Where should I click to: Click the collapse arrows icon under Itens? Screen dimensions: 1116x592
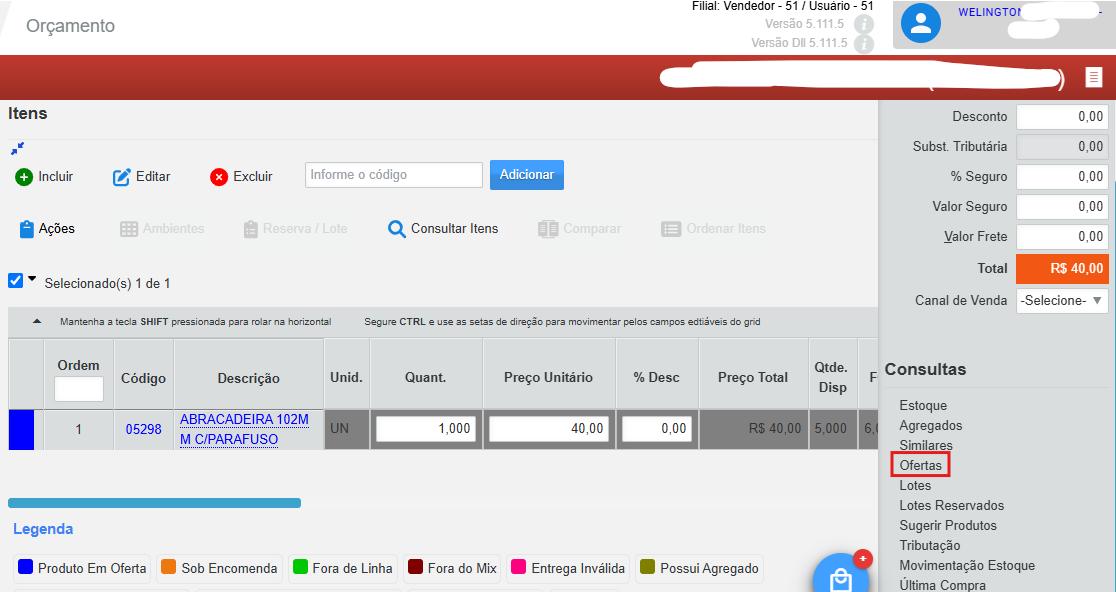18,148
